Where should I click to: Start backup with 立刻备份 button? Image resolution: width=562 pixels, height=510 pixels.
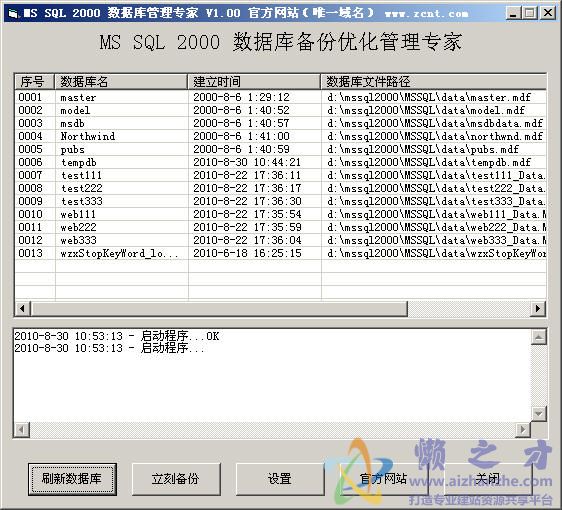coord(176,479)
